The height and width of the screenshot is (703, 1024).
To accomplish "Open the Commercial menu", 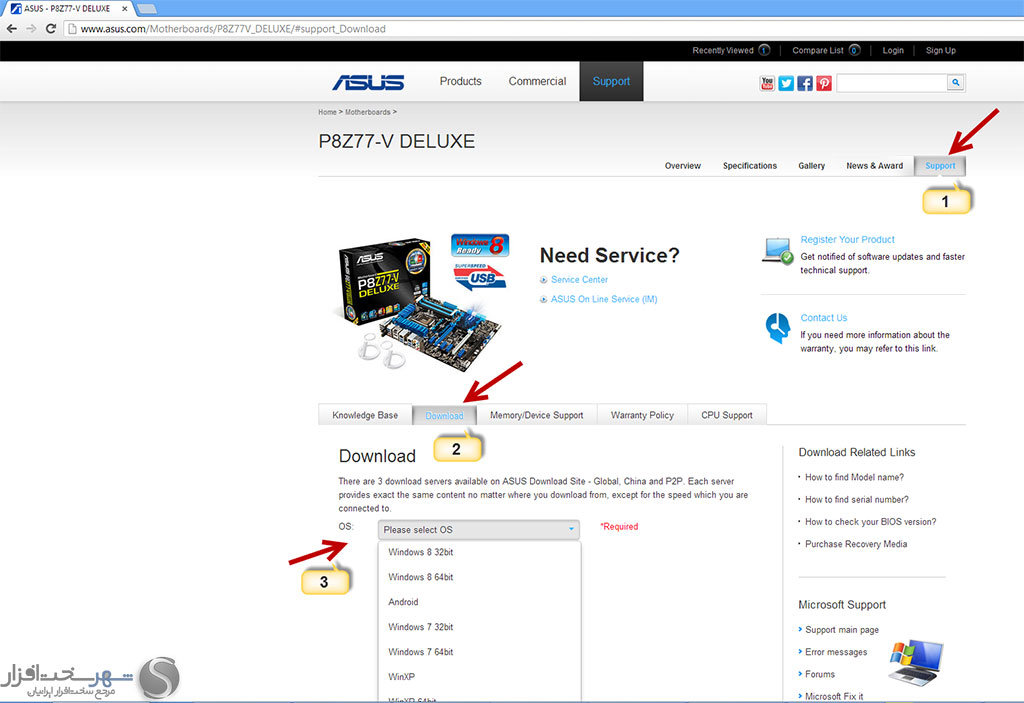I will (537, 81).
